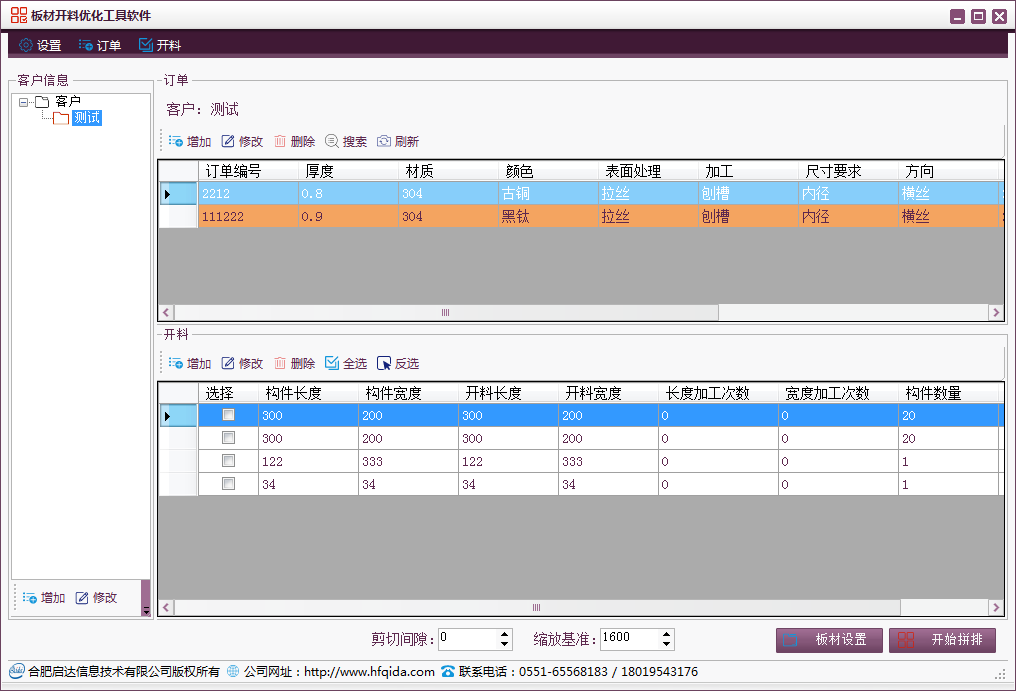Click the Search icon in the order toolbar
This screenshot has height=691, width=1016.
click(332, 142)
